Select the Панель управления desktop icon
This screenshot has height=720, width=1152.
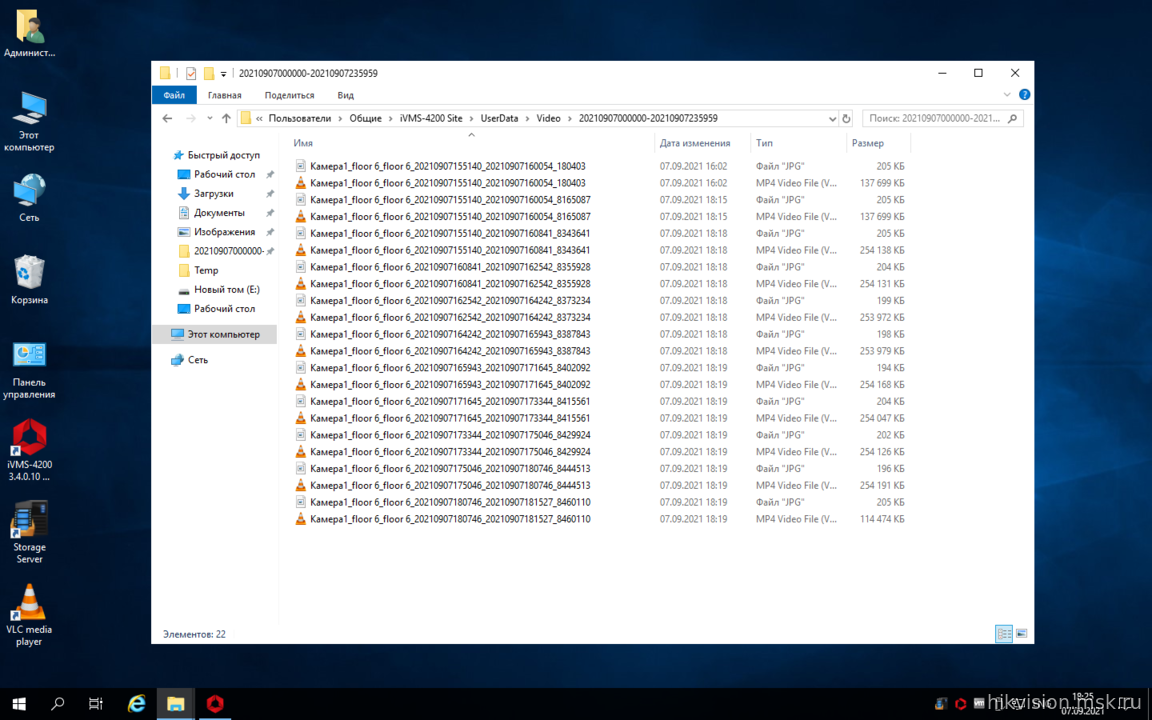(x=29, y=370)
